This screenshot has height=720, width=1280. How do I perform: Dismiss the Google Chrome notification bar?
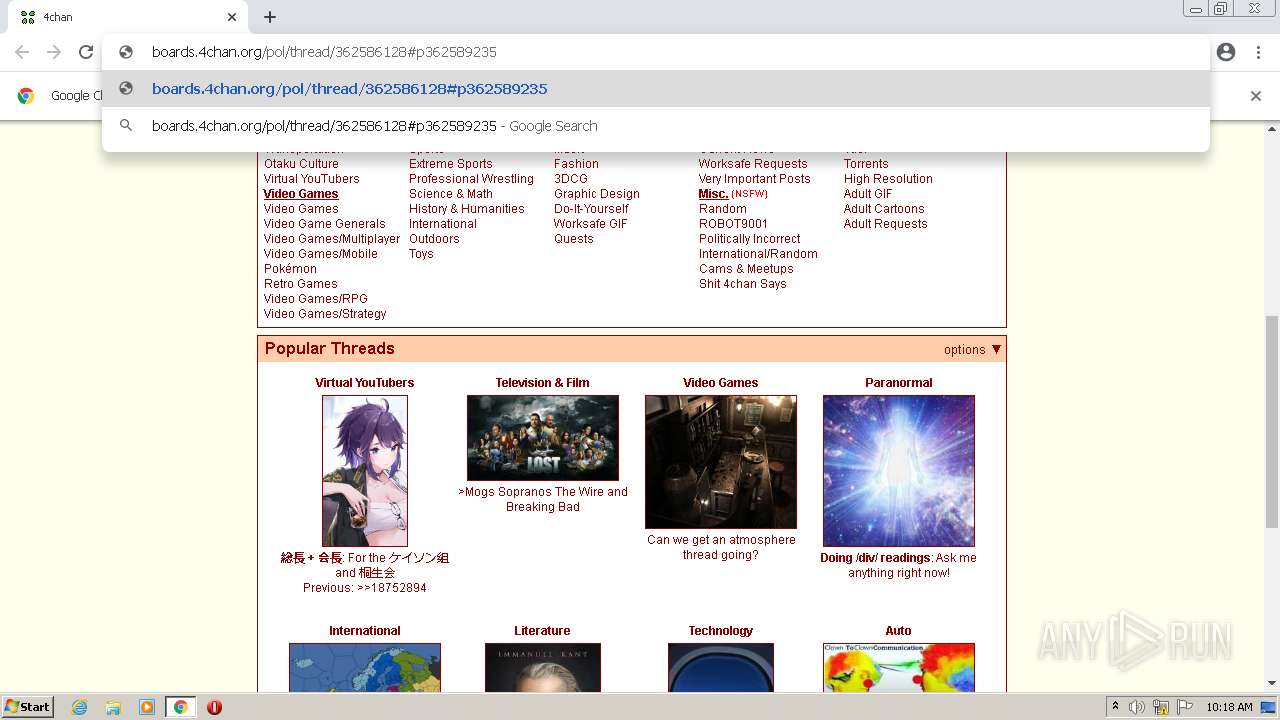[1256, 96]
